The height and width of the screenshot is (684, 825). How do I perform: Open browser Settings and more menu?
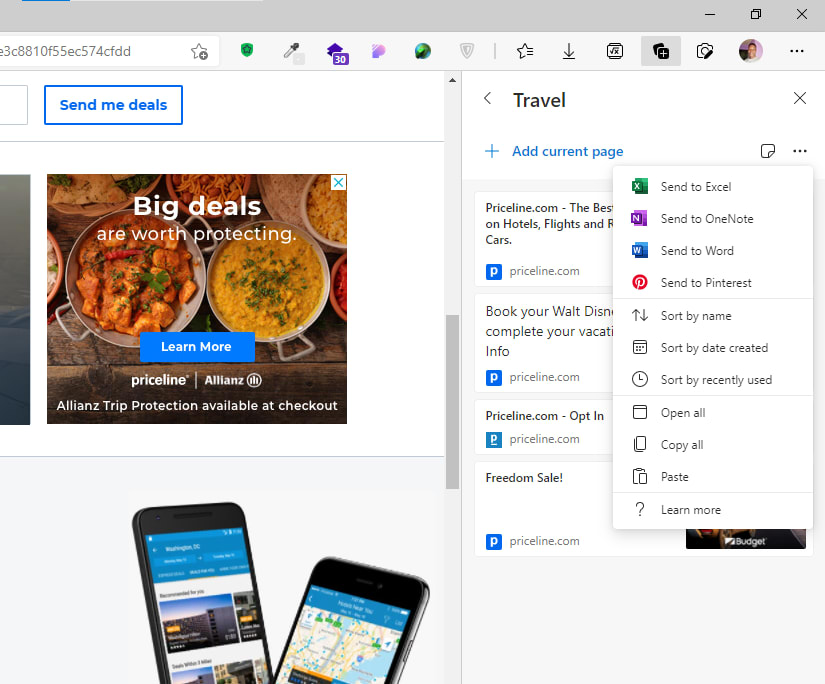point(797,51)
